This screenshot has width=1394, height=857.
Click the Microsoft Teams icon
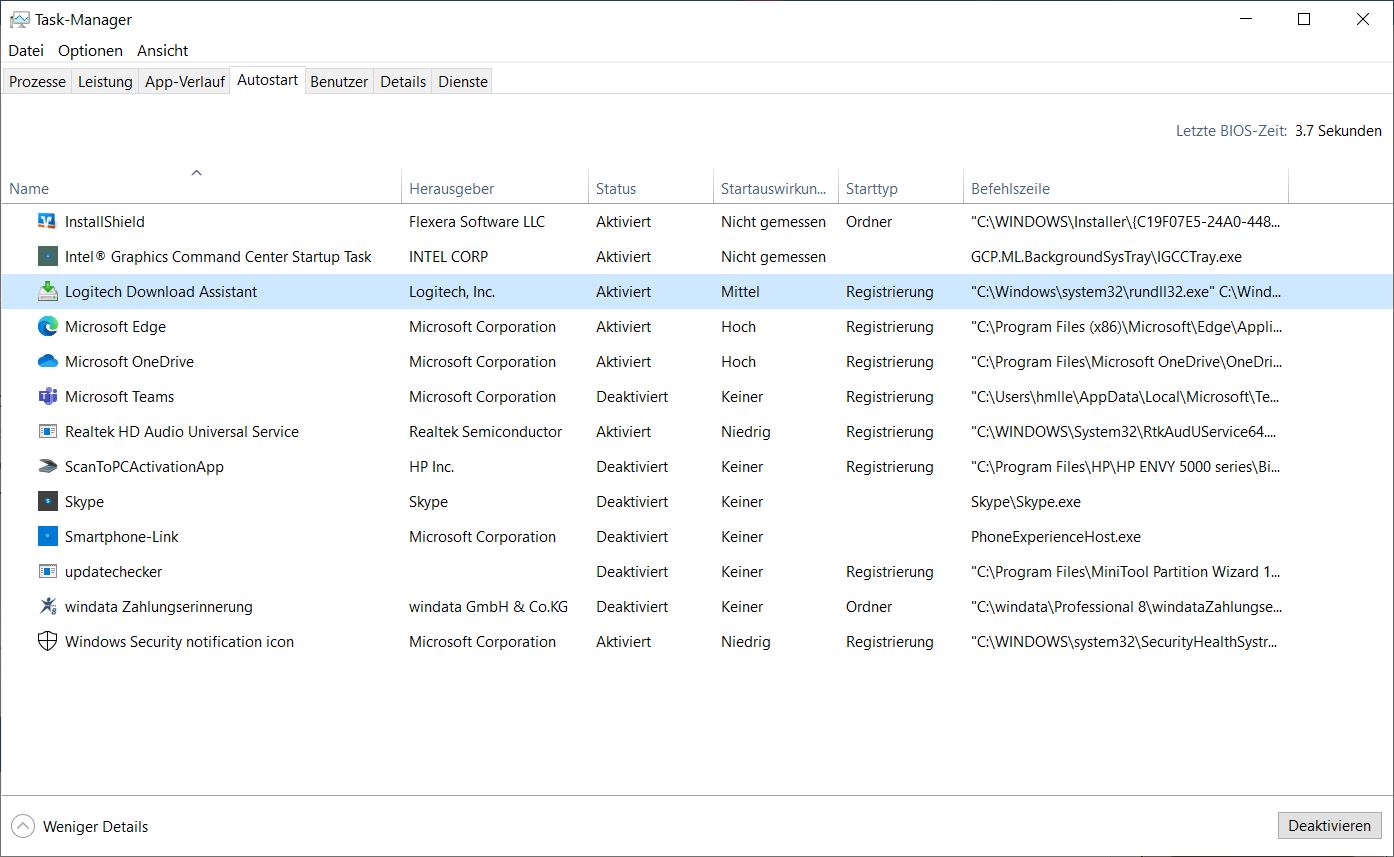point(47,397)
